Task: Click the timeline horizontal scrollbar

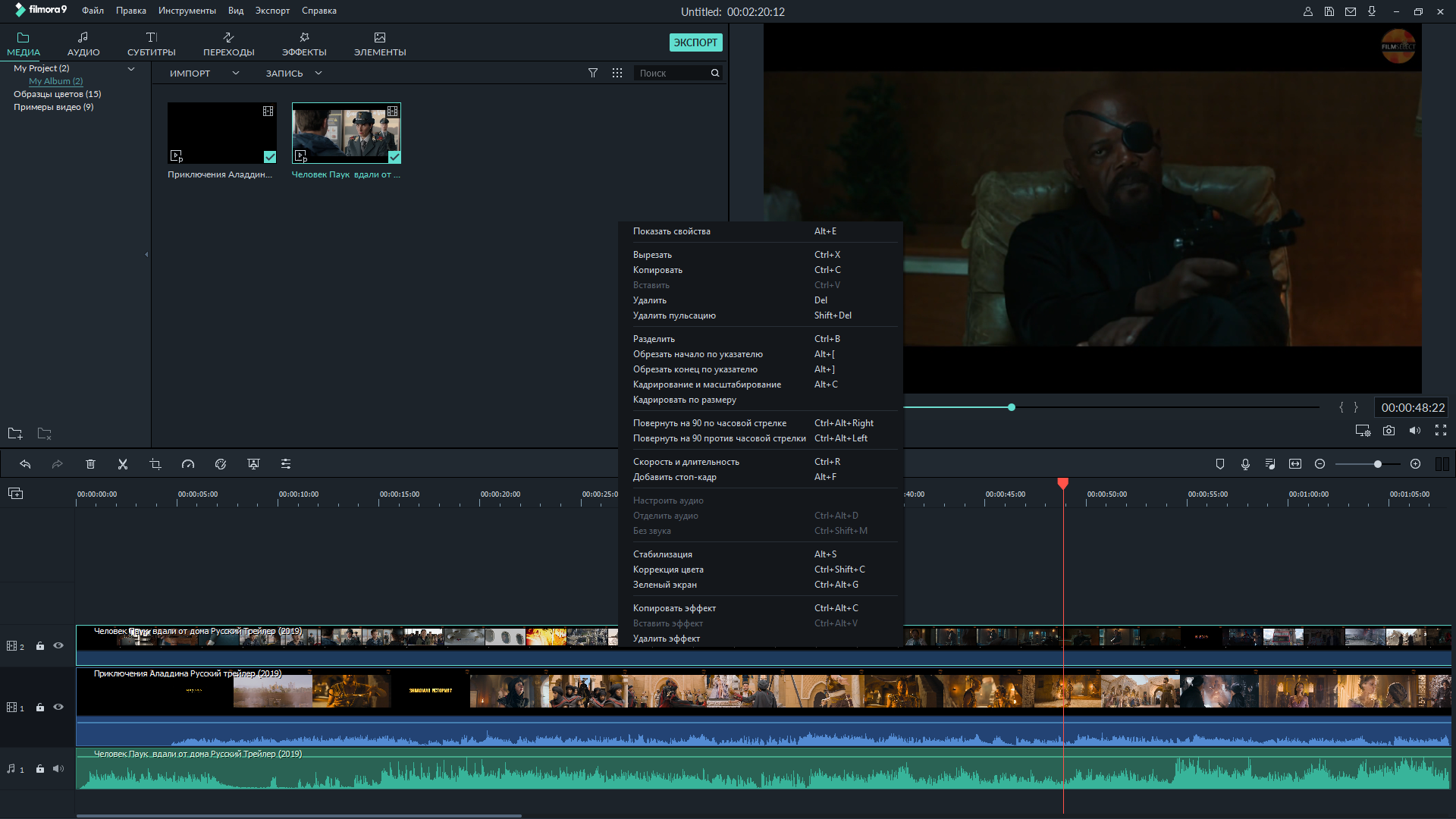Action: pos(299,816)
